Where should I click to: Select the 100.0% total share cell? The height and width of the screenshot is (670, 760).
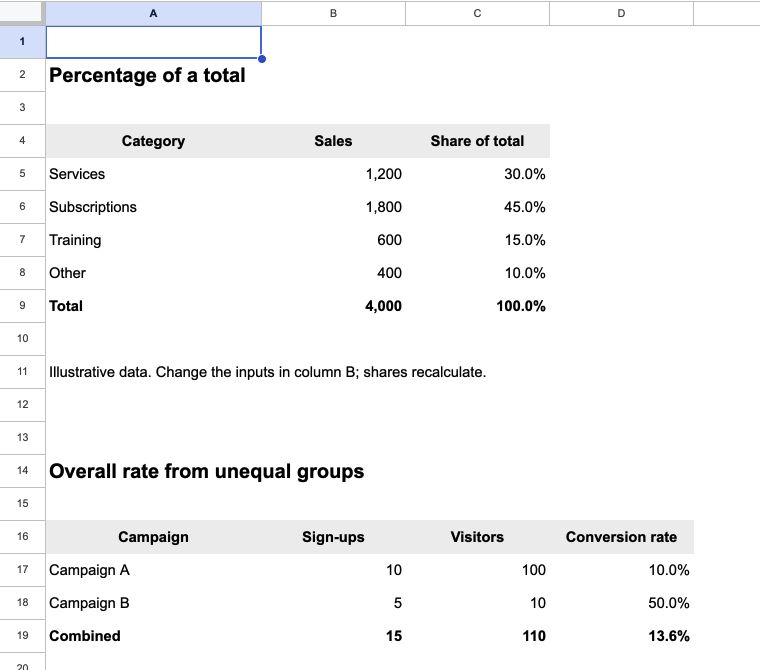click(x=477, y=306)
